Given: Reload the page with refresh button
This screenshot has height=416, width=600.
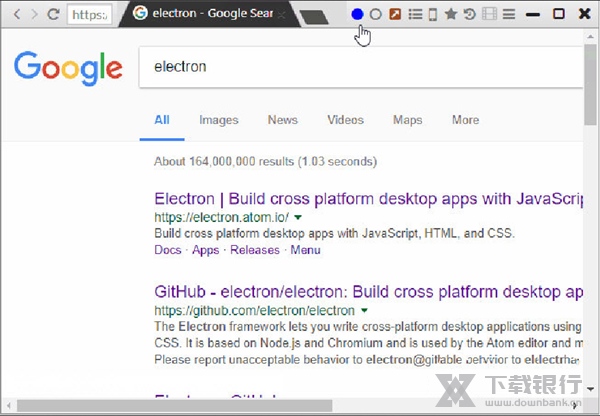Looking at the screenshot, I should 54,14.
